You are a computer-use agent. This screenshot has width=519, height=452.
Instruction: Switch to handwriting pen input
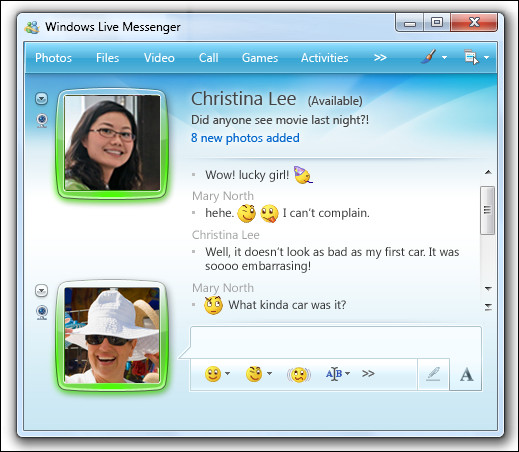point(433,374)
